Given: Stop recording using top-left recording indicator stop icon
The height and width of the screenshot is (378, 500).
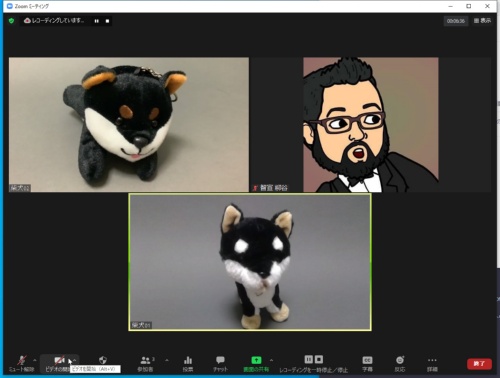Looking at the screenshot, I should [107, 21].
